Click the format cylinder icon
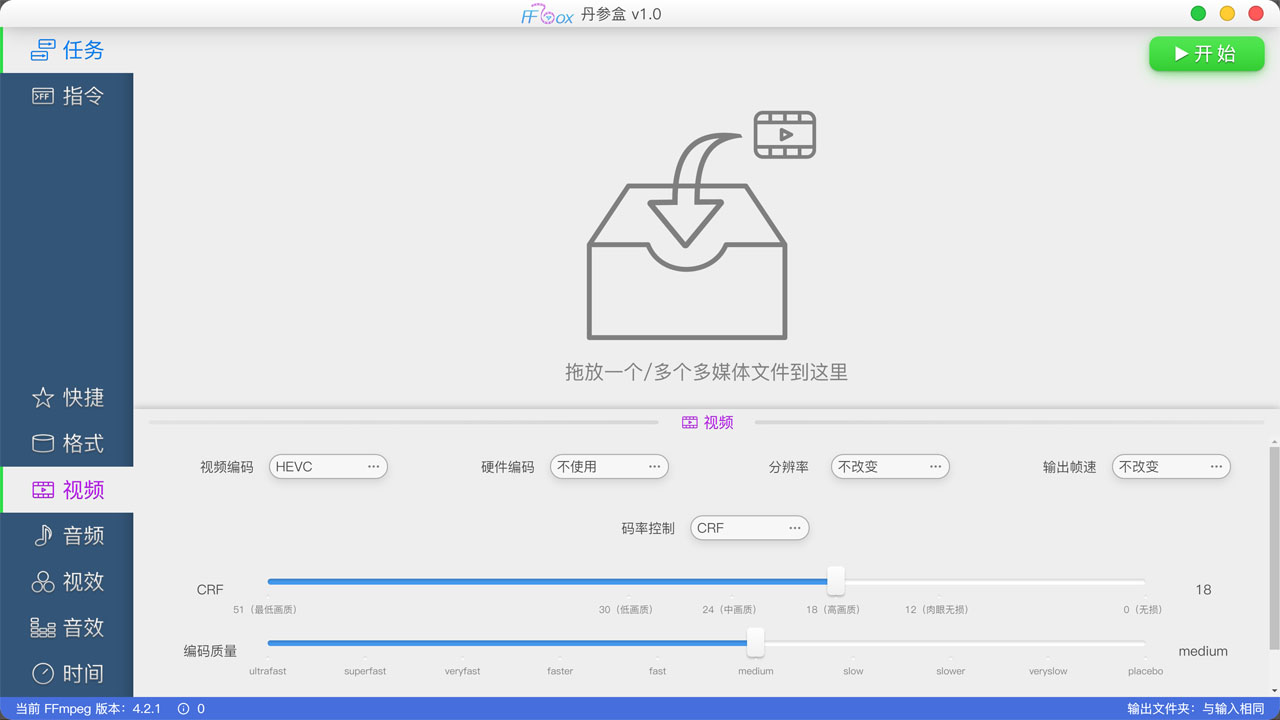Image resolution: width=1280 pixels, height=720 pixels. pos(43,444)
